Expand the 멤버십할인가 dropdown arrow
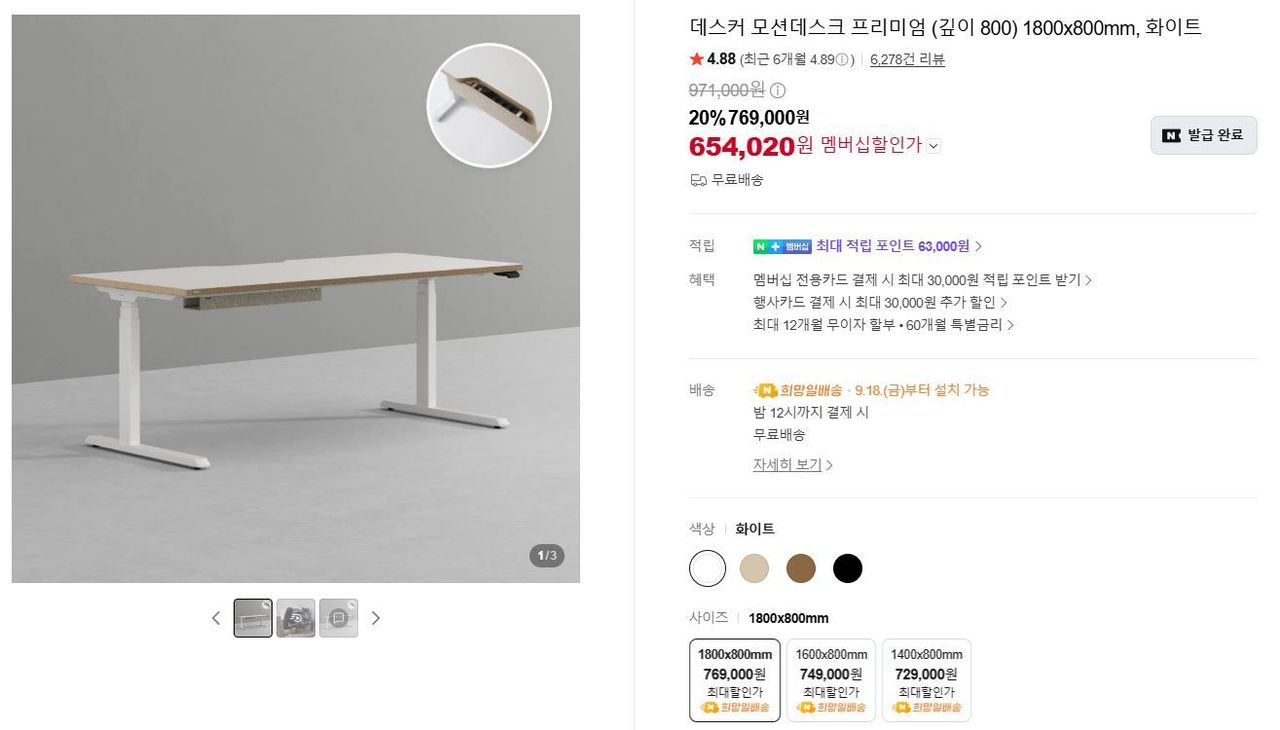 point(934,146)
